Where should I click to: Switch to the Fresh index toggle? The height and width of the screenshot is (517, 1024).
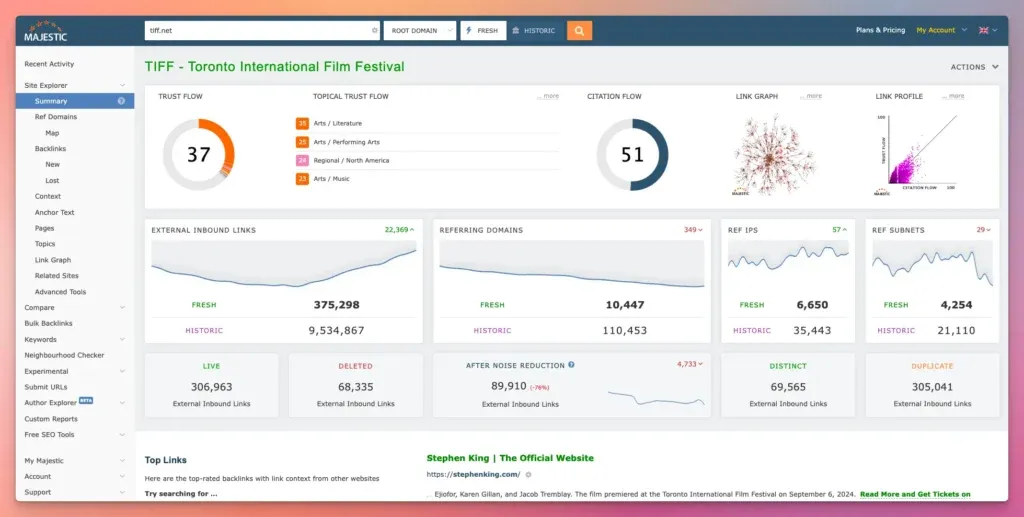pyautogui.click(x=483, y=31)
